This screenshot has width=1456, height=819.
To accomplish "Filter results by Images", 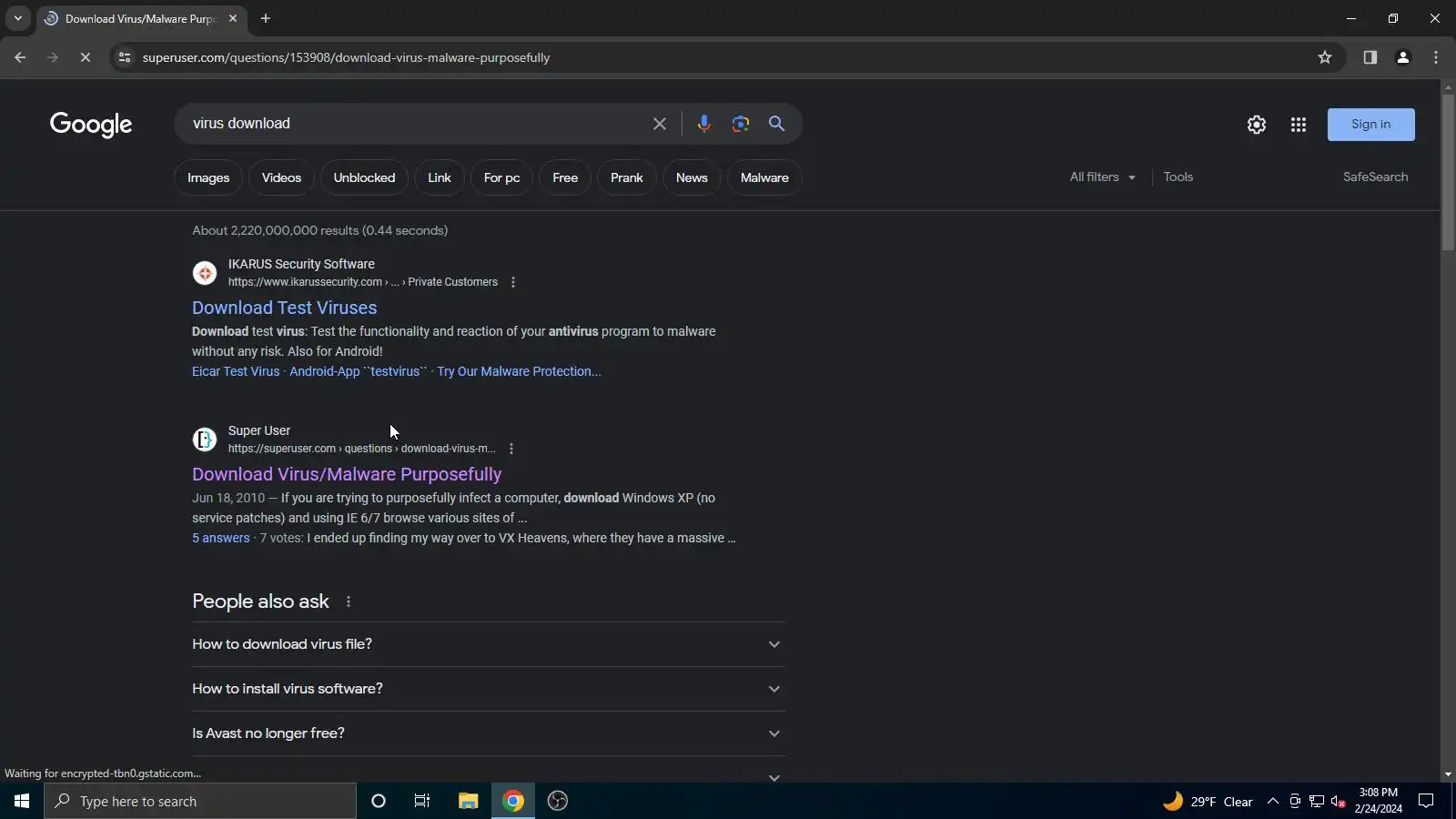I will pos(208,177).
